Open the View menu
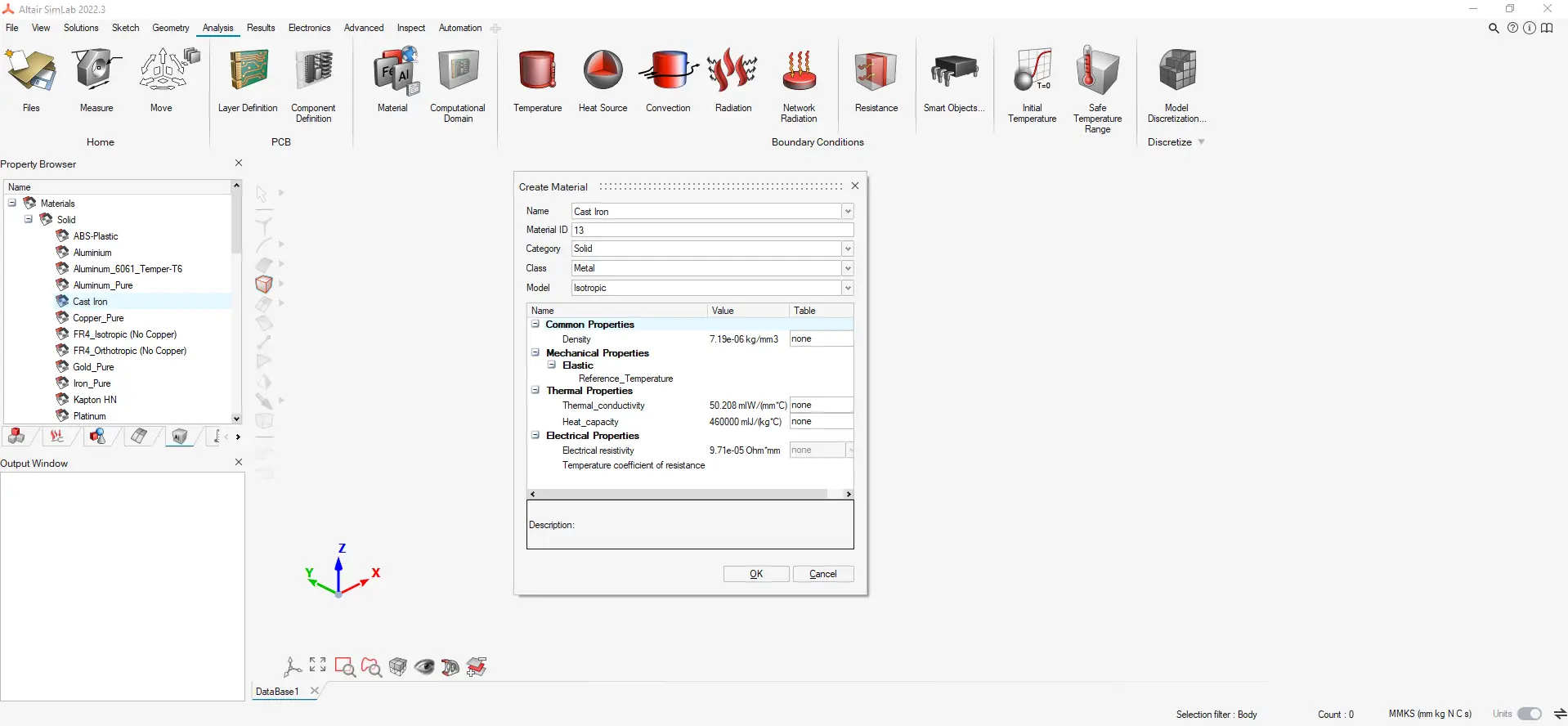Screen dimensions: 1568x726 [41, 28]
